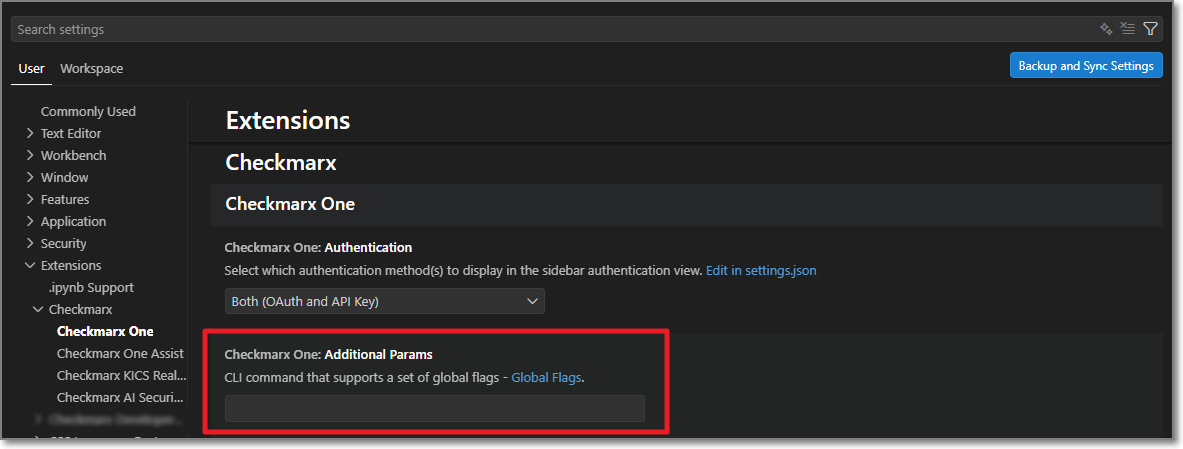Select Commonly Used in the settings tree
This screenshot has height=449, width=1183.
tap(88, 111)
